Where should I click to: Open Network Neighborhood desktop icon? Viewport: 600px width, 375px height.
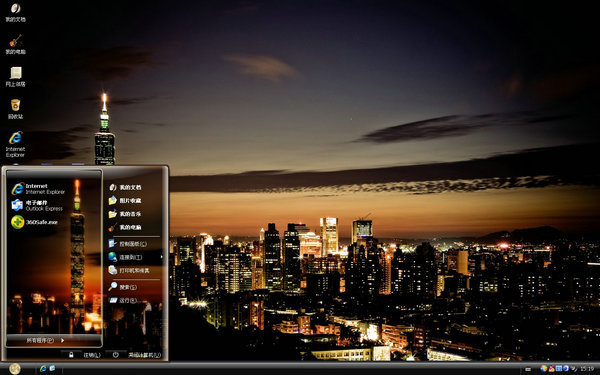pyautogui.click(x=15, y=77)
